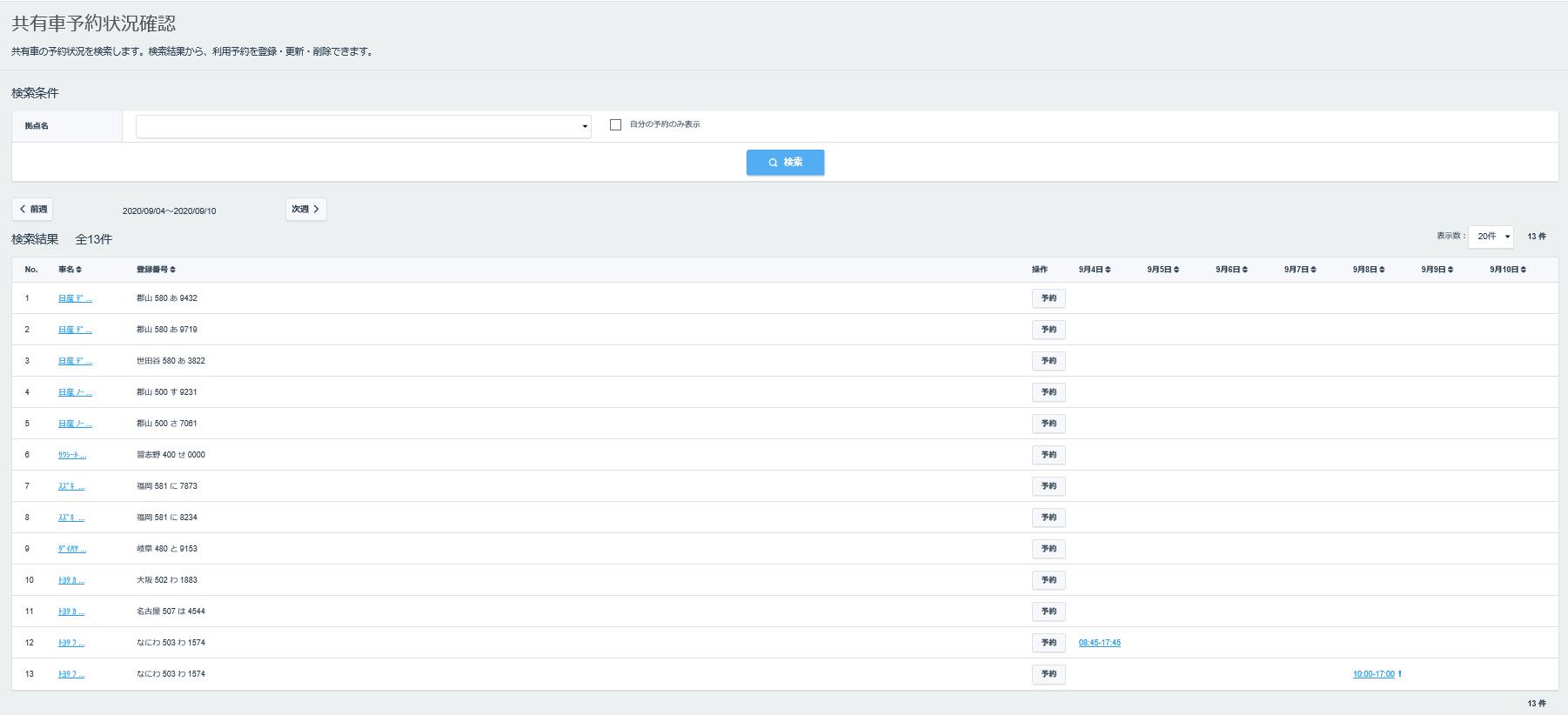Open the 10:00-17:00 reservation link

(1374, 674)
